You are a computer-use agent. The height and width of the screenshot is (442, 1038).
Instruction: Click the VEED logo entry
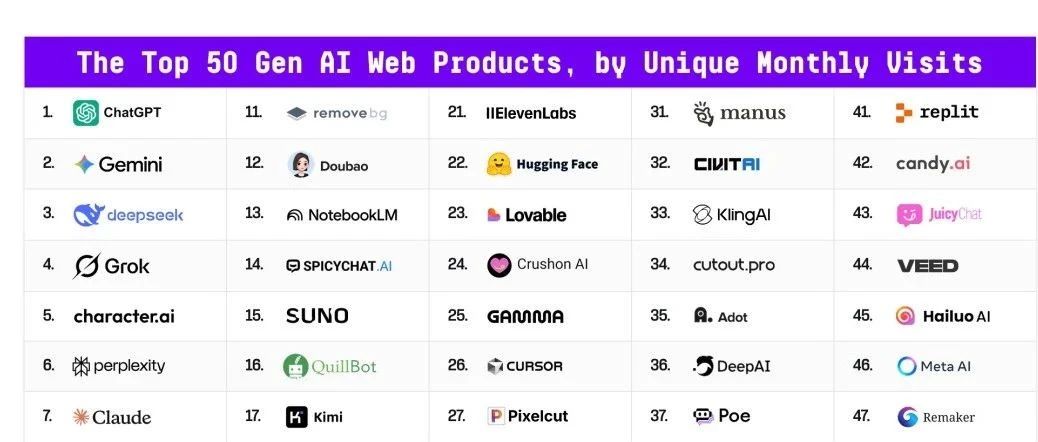click(927, 266)
